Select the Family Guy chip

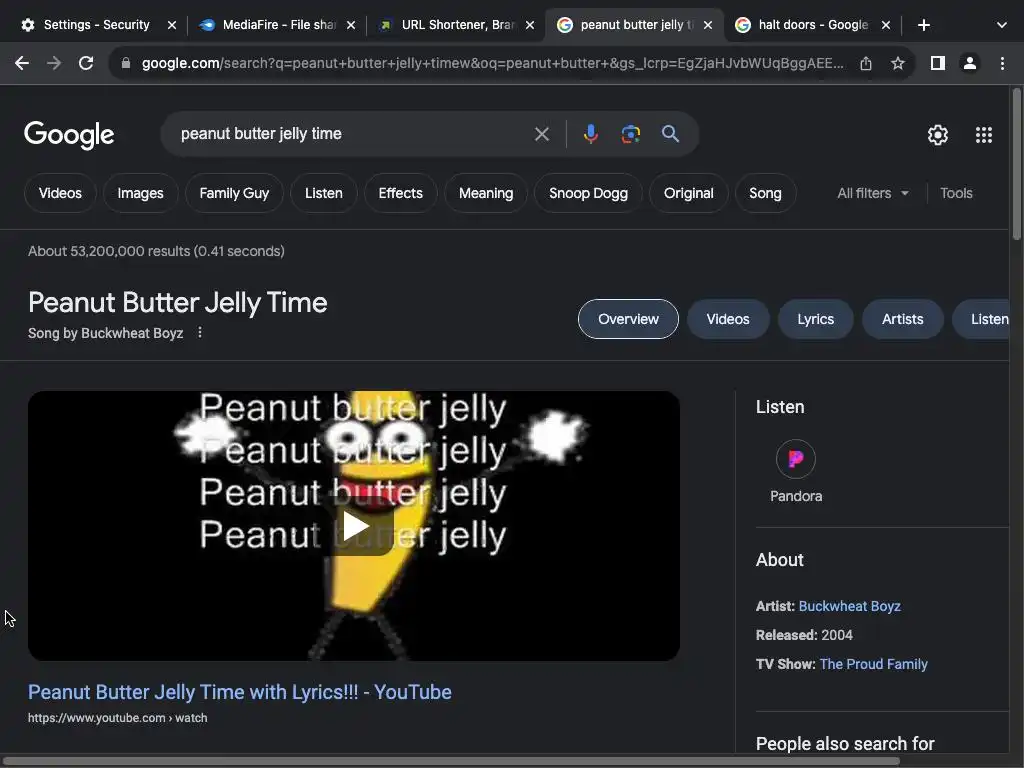[x=234, y=193]
